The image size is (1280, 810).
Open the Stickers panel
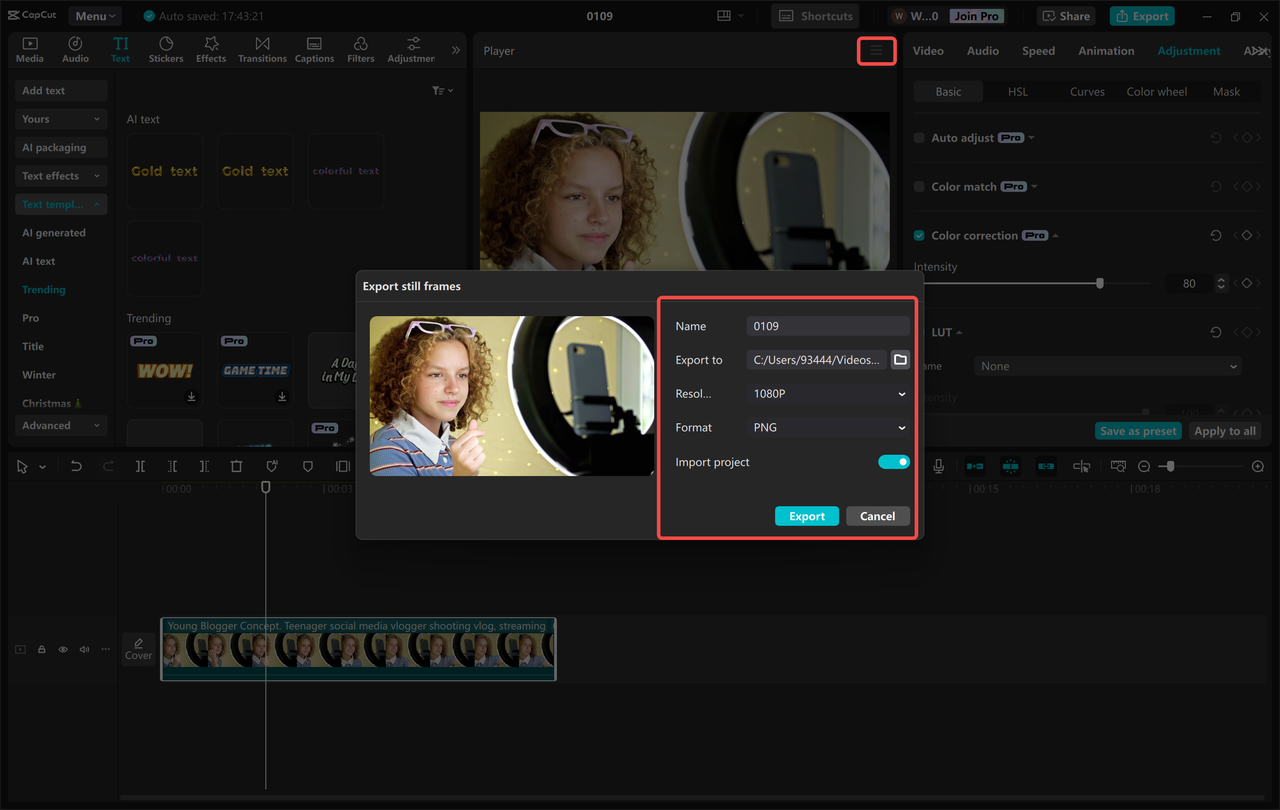point(165,47)
